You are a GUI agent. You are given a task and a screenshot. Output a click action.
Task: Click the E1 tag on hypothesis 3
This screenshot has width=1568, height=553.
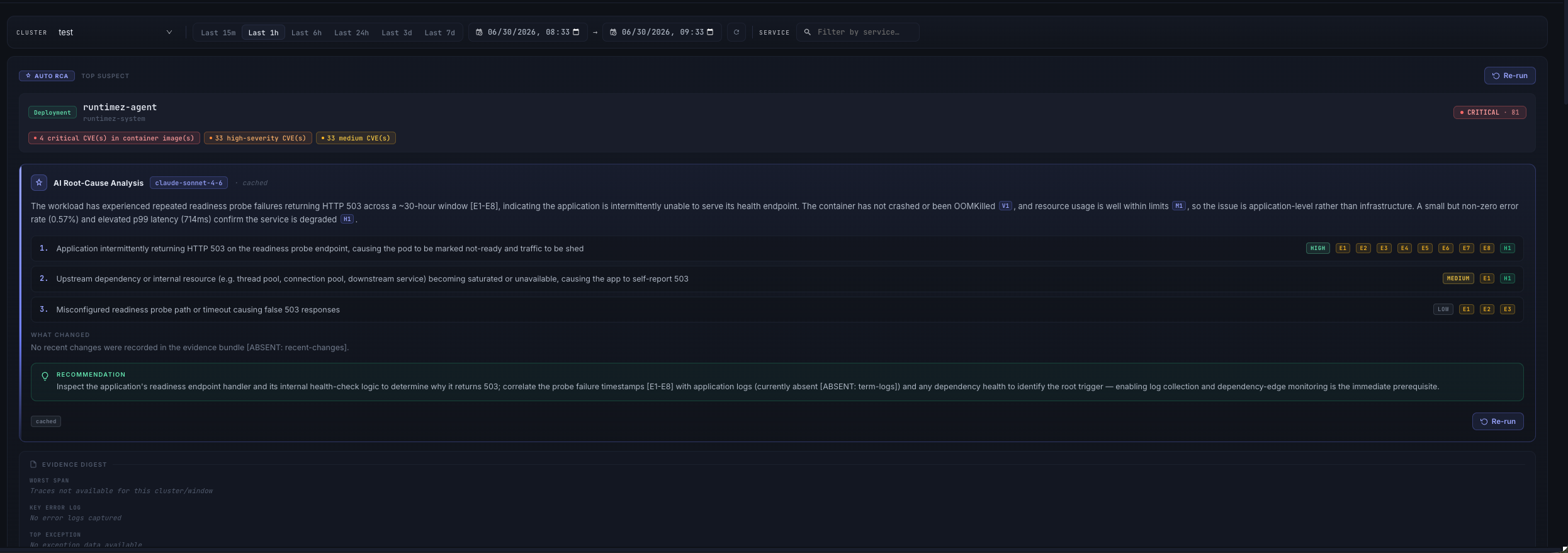(1467, 309)
